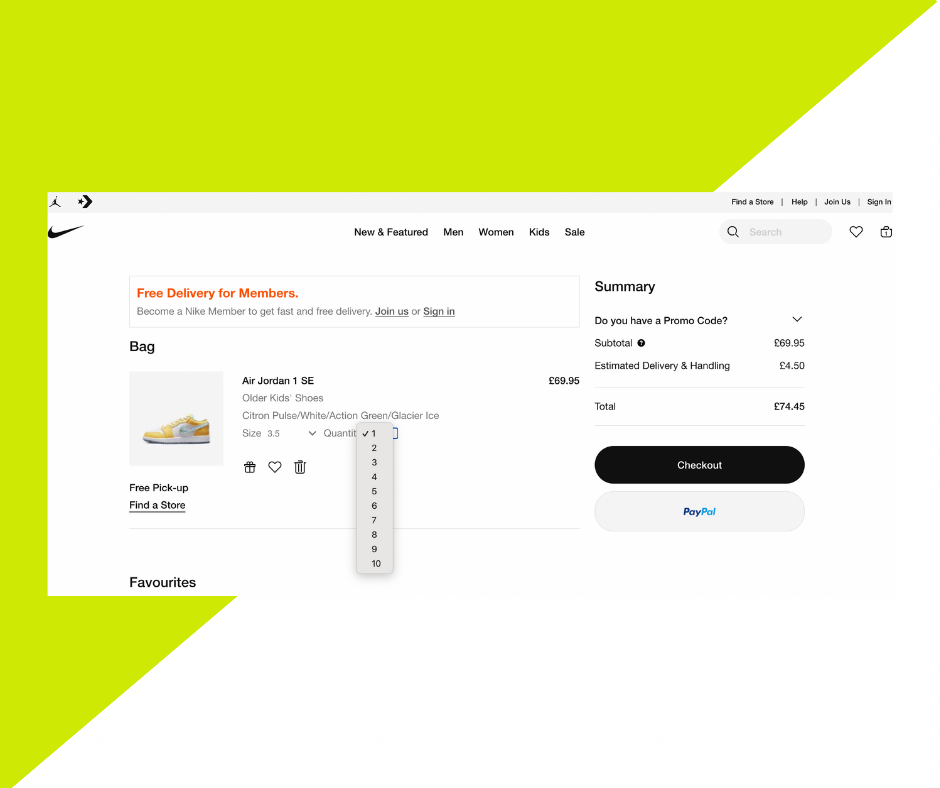940x788 pixels.
Task: Open the Women navigation menu
Action: pos(496,232)
